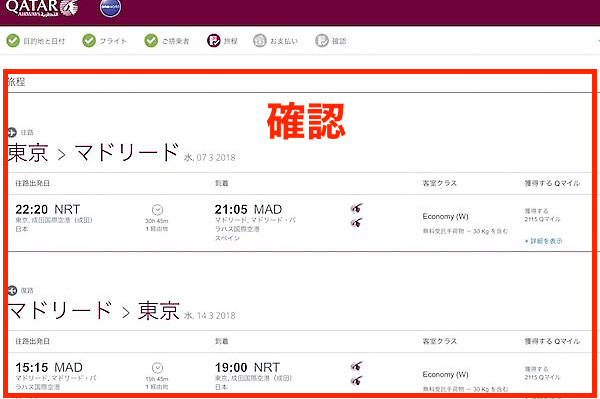
Task: Click the 復路 return plane icon
Action: (x=12, y=290)
